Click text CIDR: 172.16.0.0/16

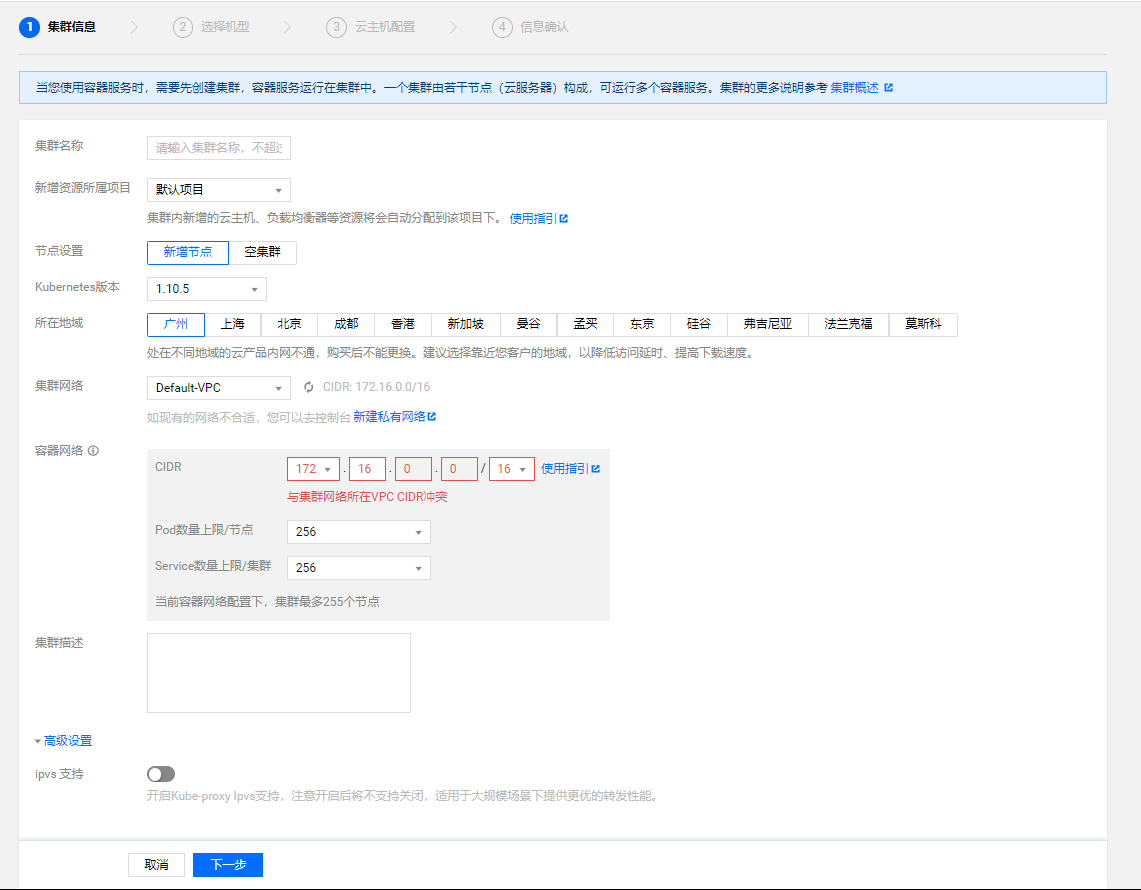376,387
